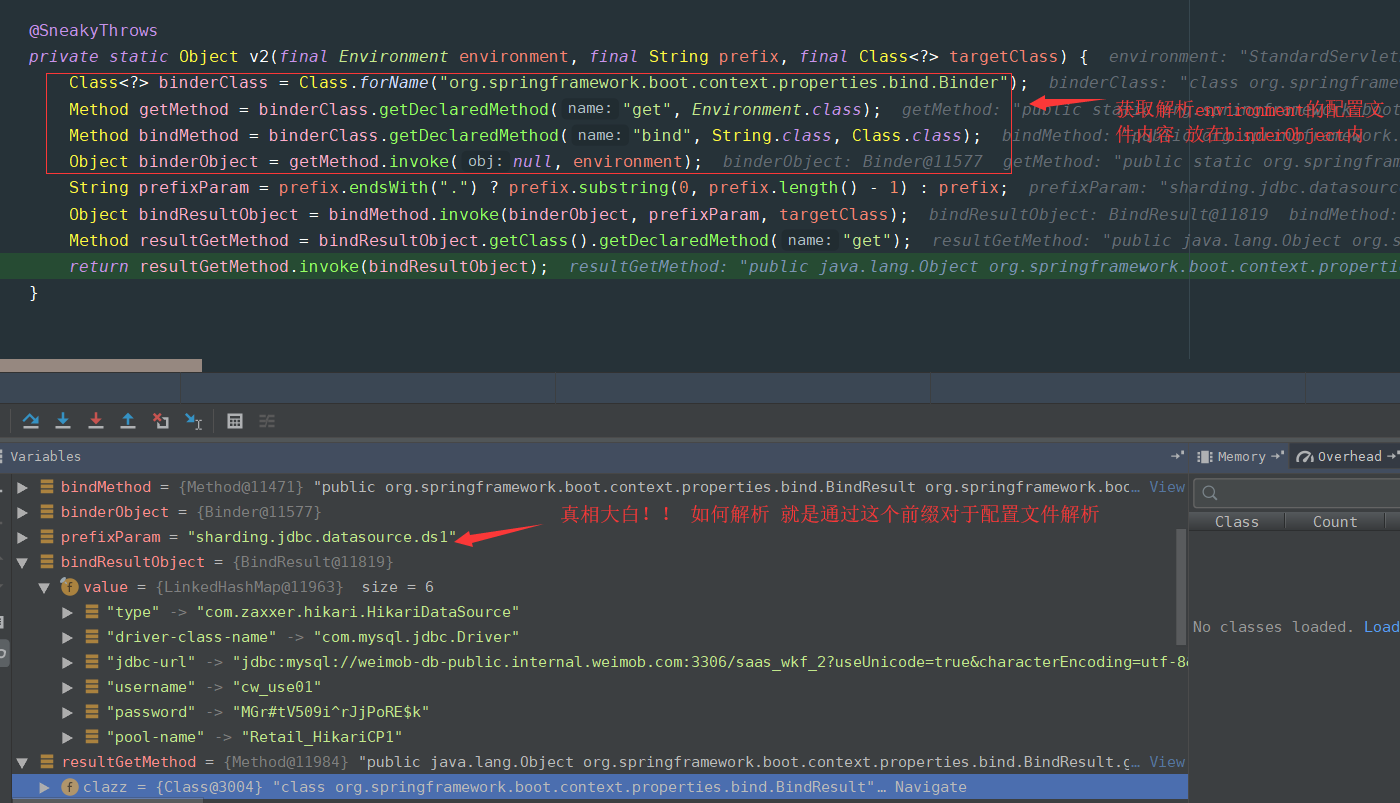Click the hide arrow next to Overhead tab
The height and width of the screenshot is (803, 1400).
1392,456
